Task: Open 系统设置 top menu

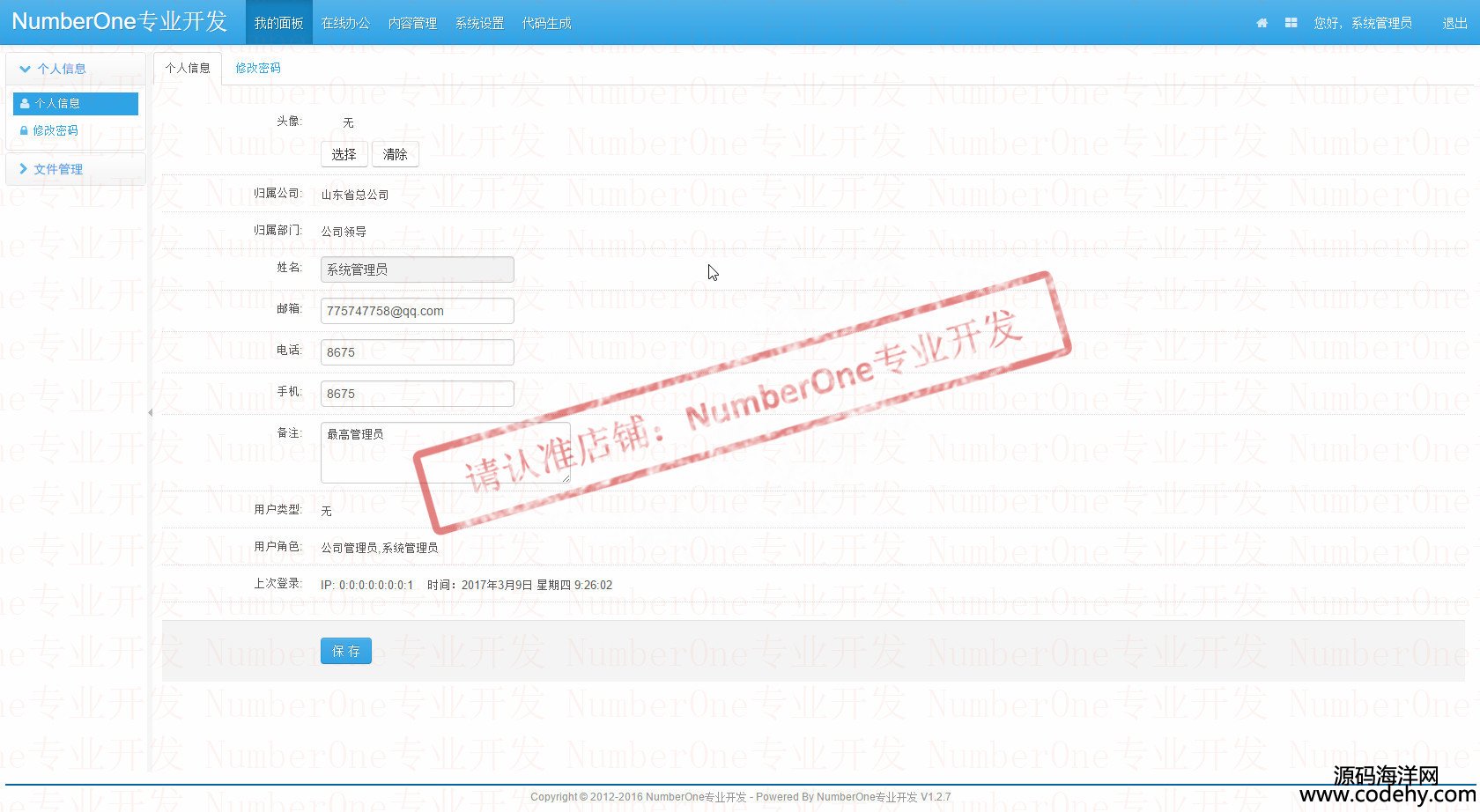Action: pos(479,23)
